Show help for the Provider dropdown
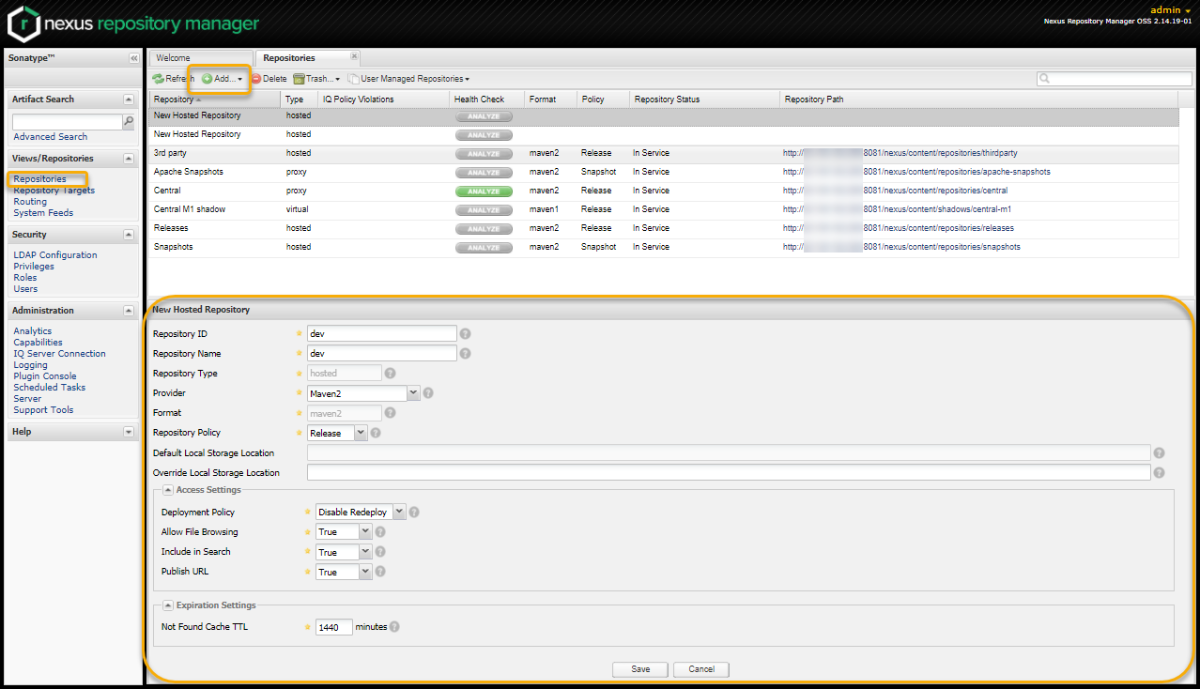Viewport: 1200px width, 689px height. (x=428, y=393)
